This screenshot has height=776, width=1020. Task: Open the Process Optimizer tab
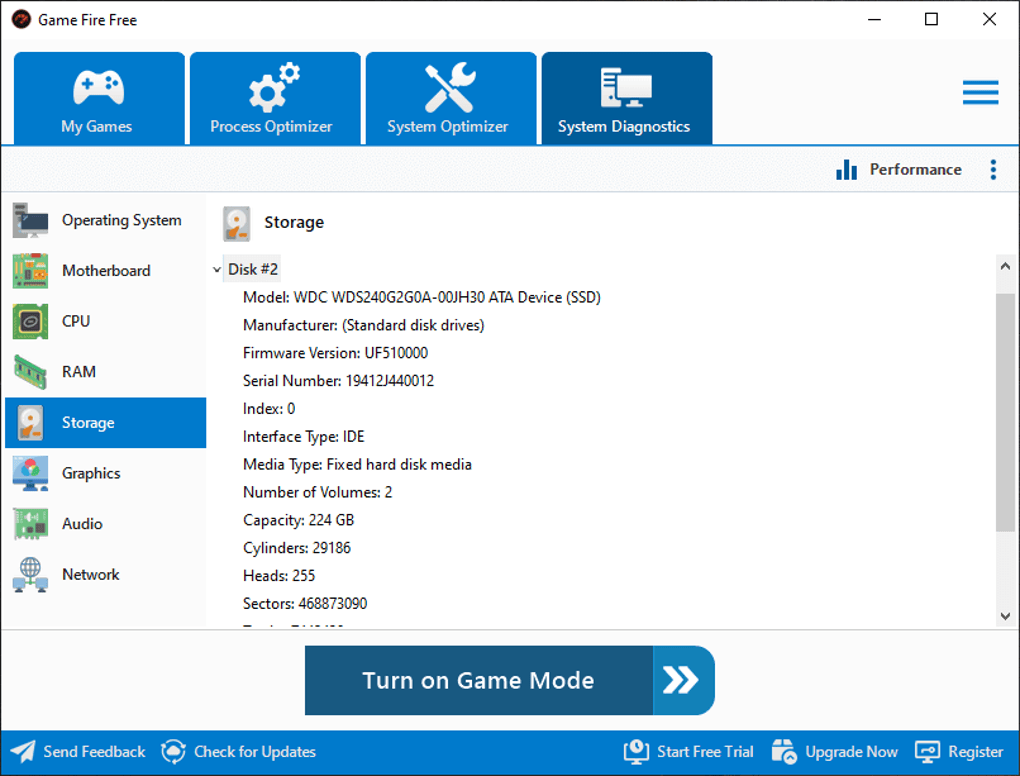click(274, 99)
